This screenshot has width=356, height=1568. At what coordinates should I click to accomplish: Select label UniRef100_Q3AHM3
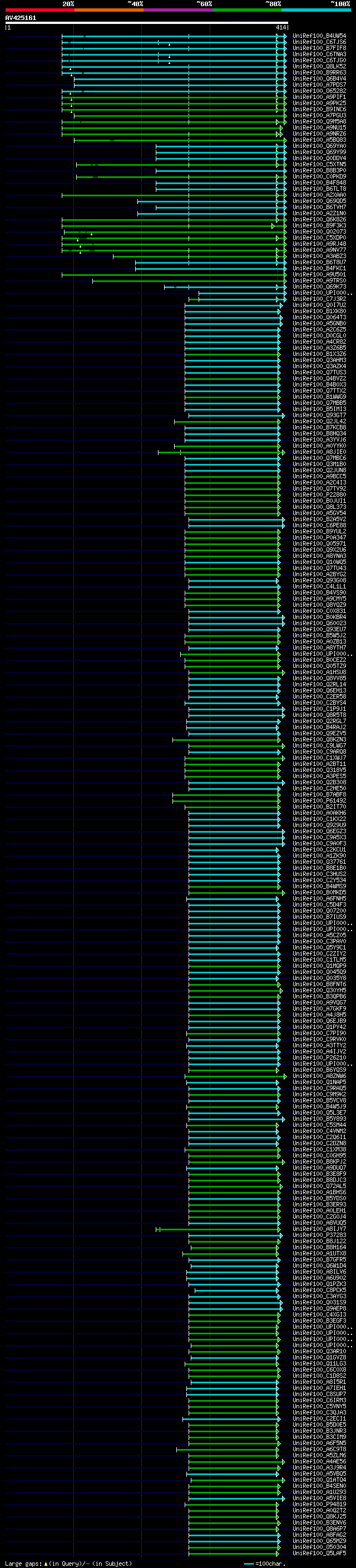click(x=319, y=360)
